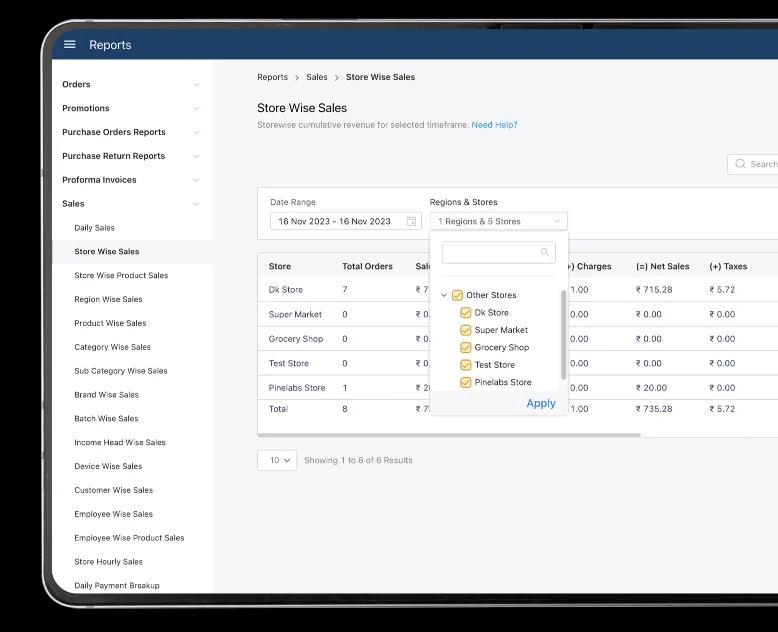Open Category Wise Sales report
The height and width of the screenshot is (632, 778).
[x=112, y=347]
